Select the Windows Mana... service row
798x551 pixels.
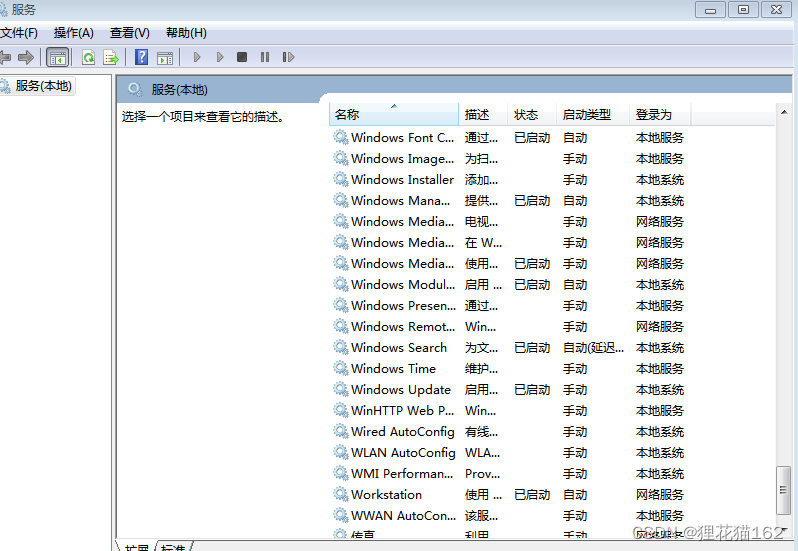pos(509,200)
